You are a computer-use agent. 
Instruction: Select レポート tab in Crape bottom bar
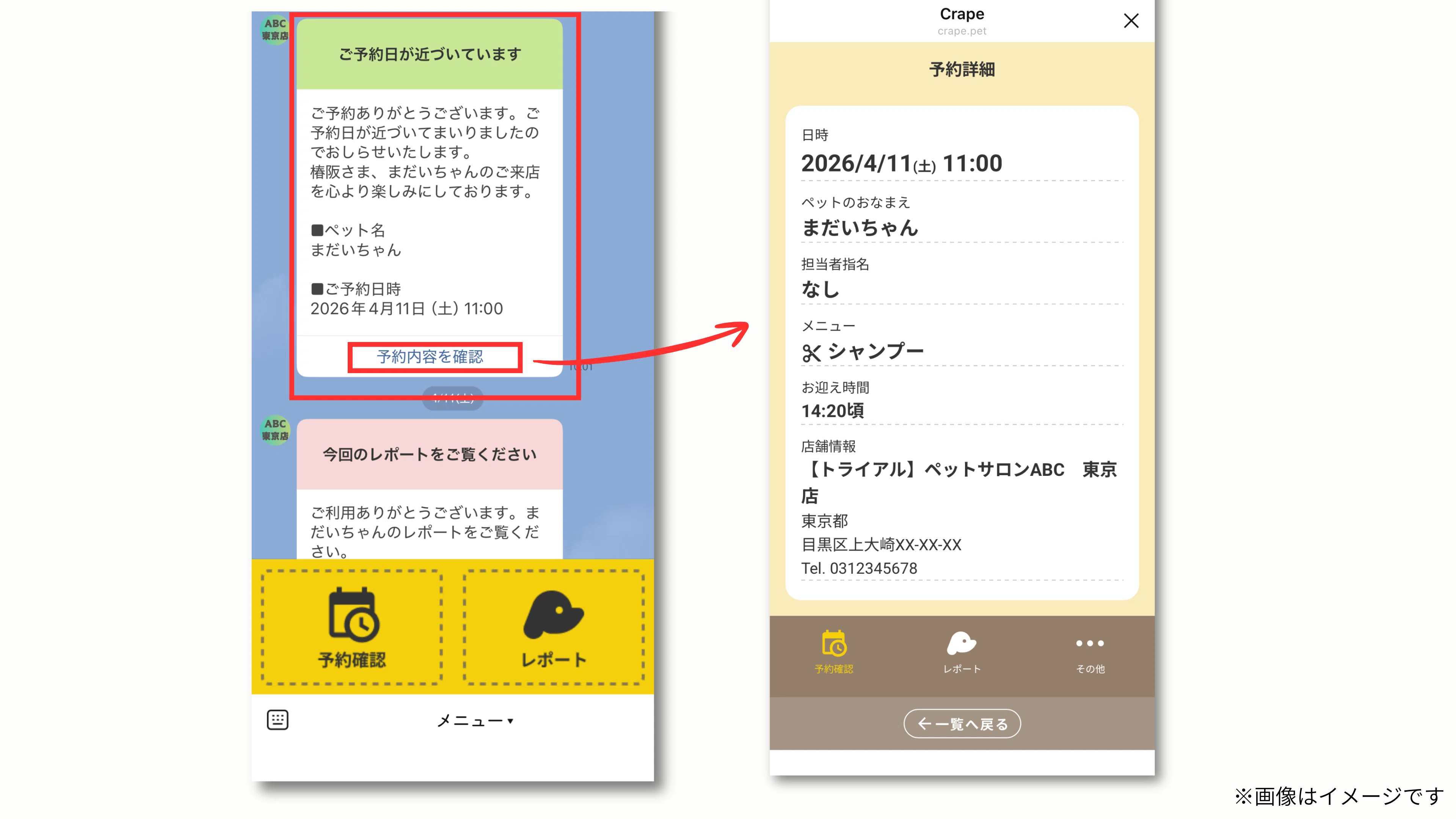pos(962,652)
